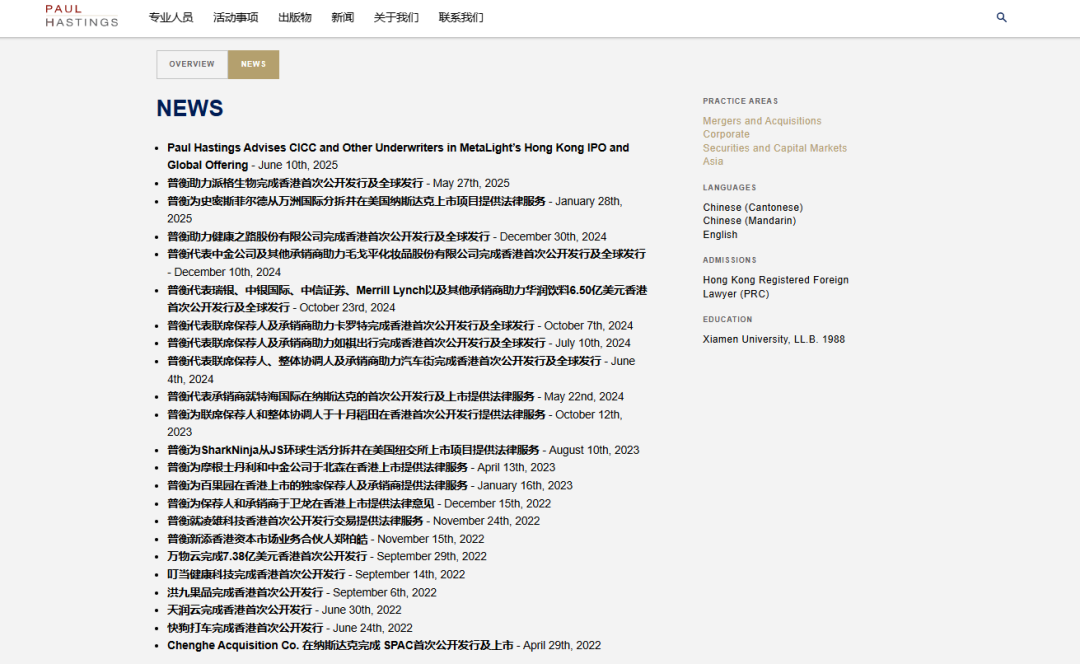Select the NEWS page heading text

(190, 108)
